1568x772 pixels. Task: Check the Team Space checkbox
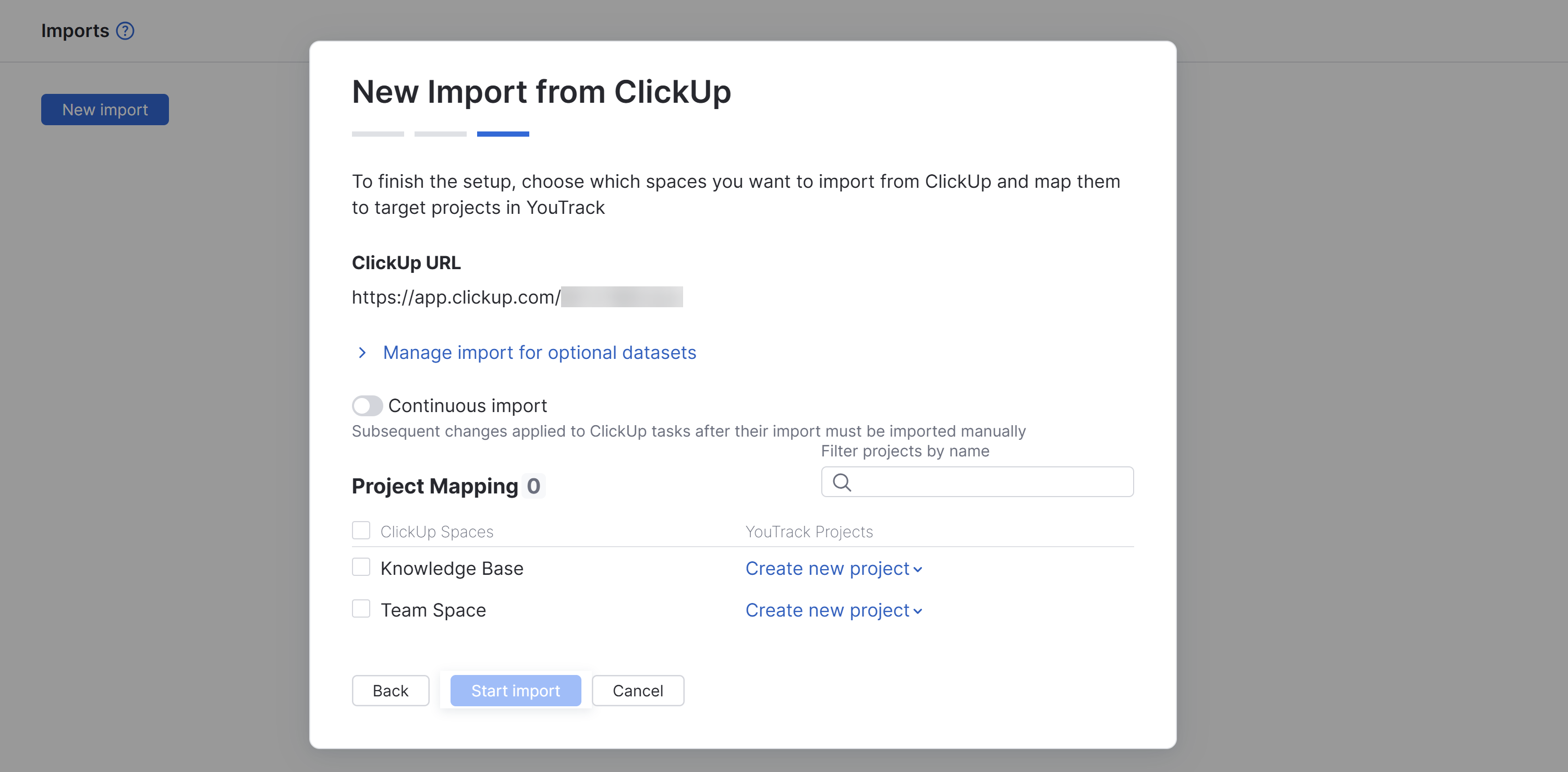[361, 609]
